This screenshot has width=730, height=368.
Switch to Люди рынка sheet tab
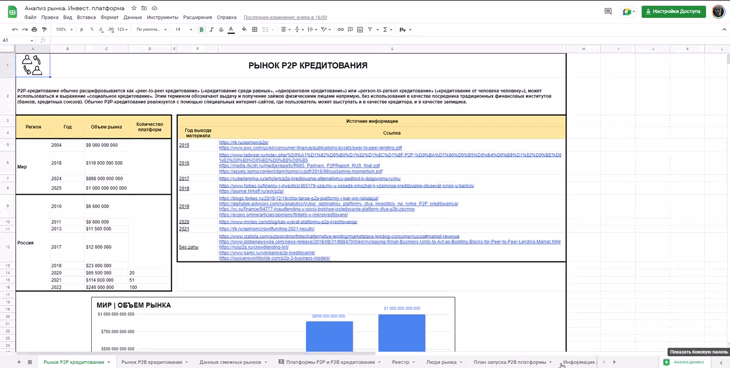(x=444, y=362)
